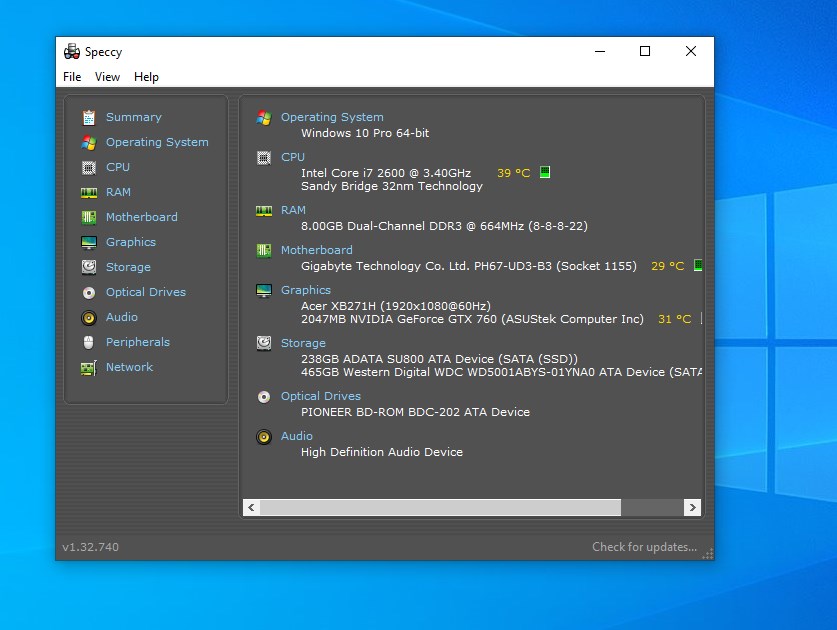
Task: View the Network section from sidebar
Action: 129,367
